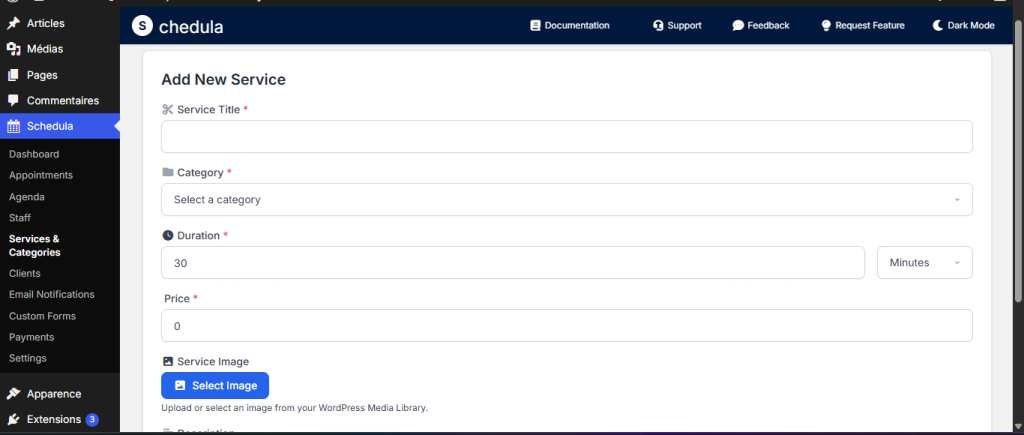Click the Duration value field
The width and height of the screenshot is (1024, 435).
512,263
